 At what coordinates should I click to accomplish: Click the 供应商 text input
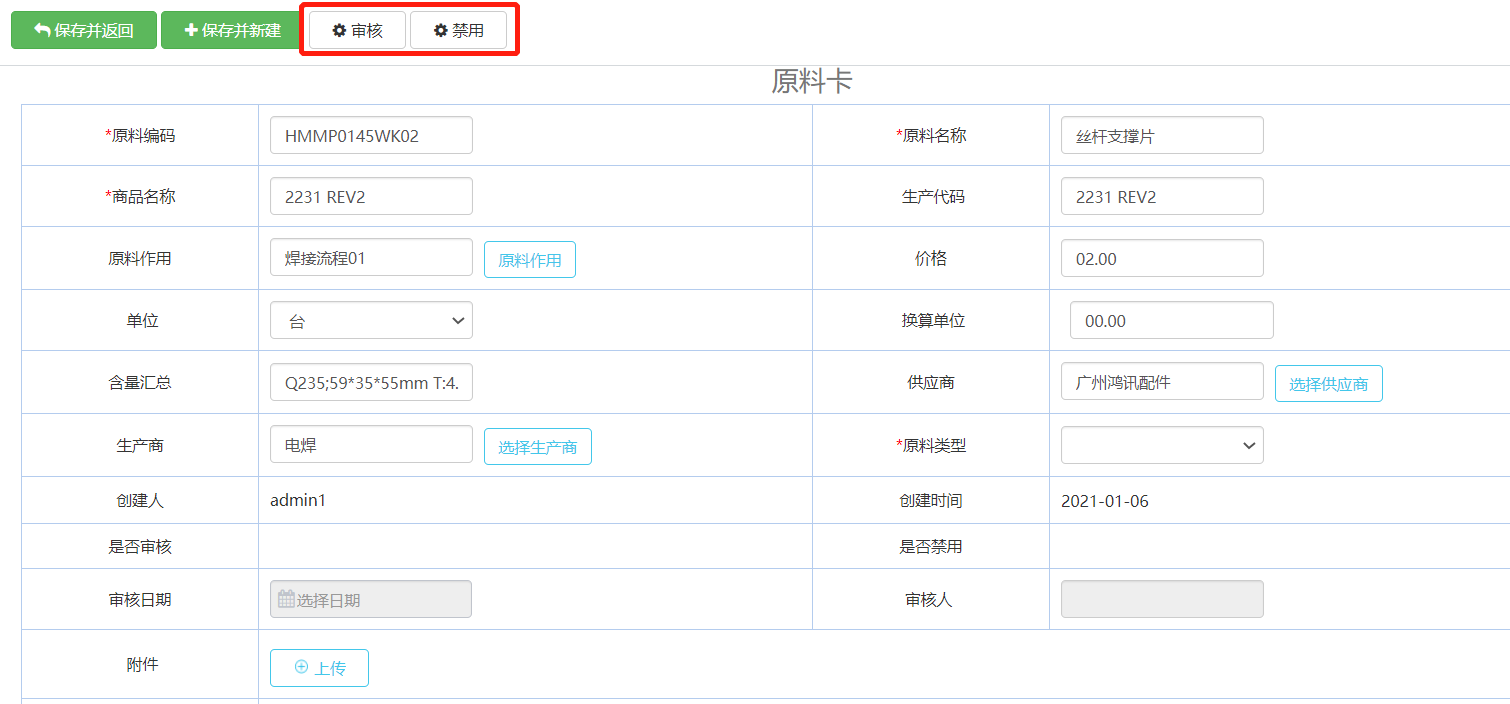coord(1162,382)
